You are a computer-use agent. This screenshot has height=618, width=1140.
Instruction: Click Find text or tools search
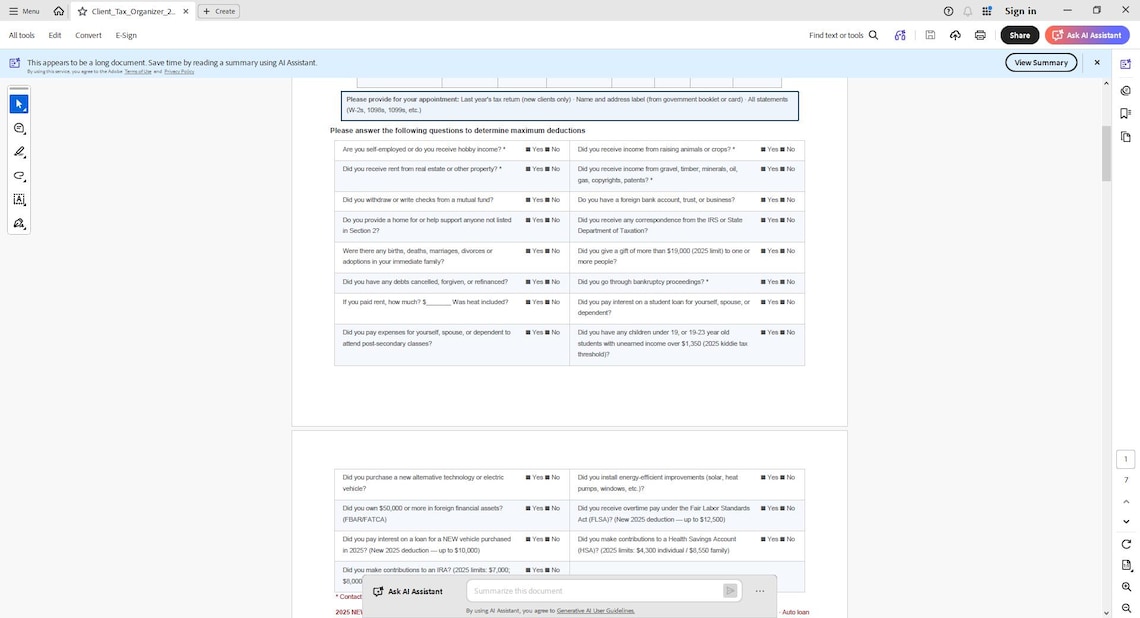tap(843, 35)
